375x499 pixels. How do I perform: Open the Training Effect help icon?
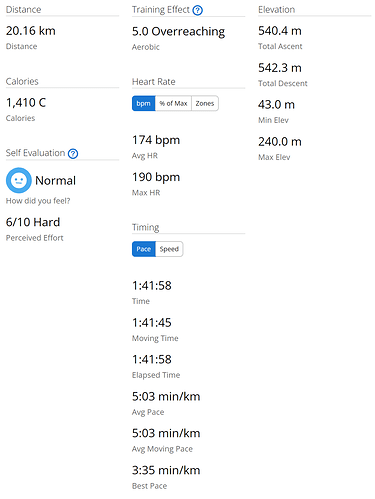(x=198, y=10)
